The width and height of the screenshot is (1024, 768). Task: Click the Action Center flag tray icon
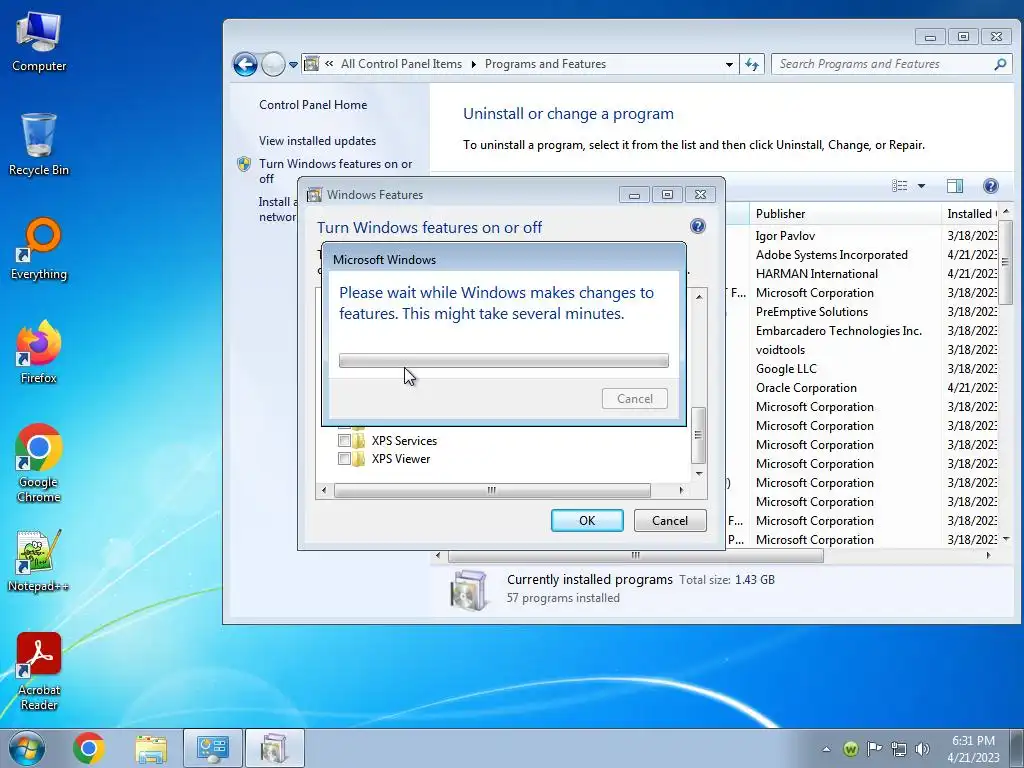coord(874,748)
